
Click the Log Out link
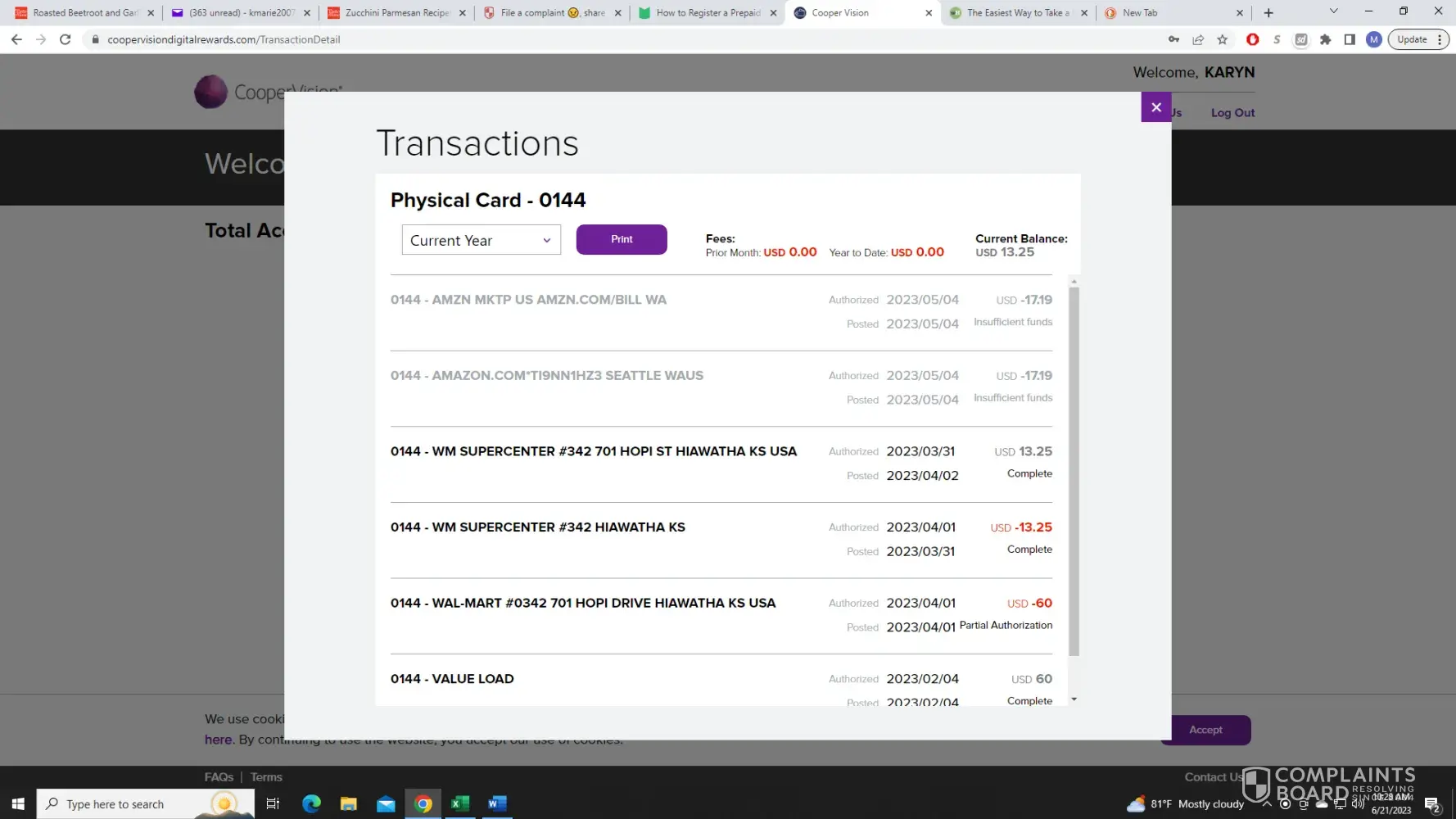click(1232, 113)
